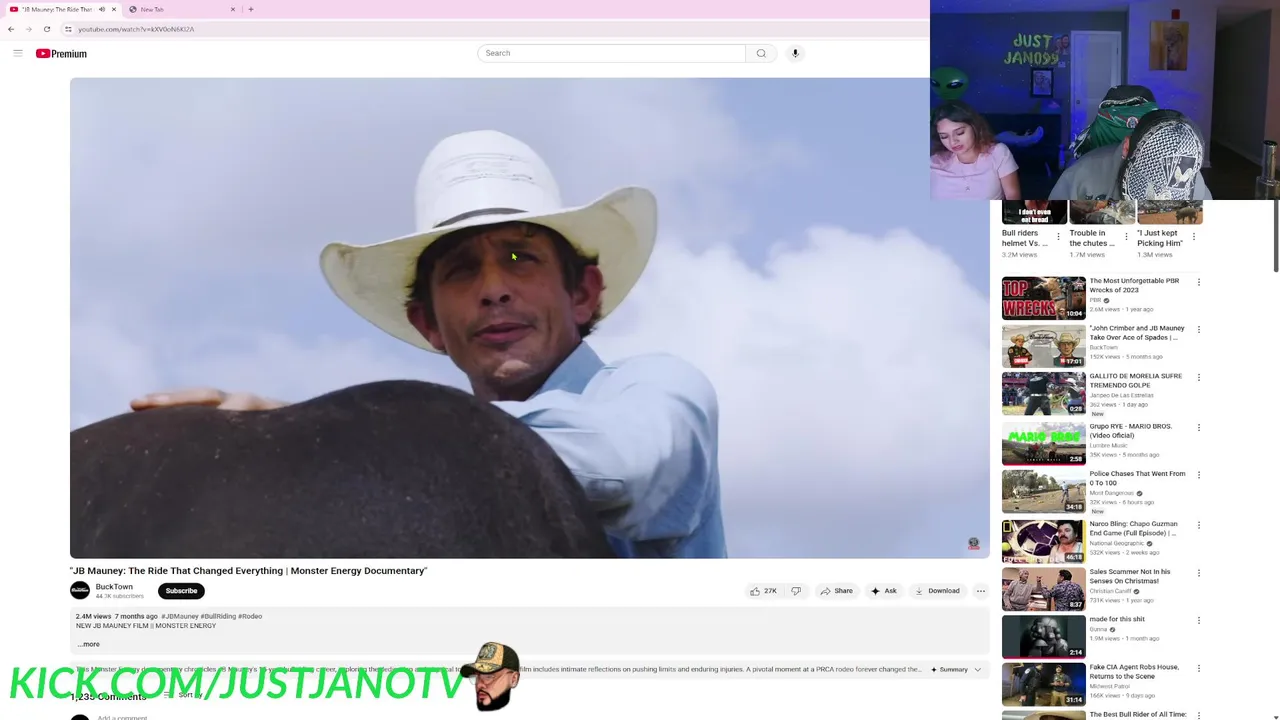Go forward with browser forward arrow

(x=28, y=29)
